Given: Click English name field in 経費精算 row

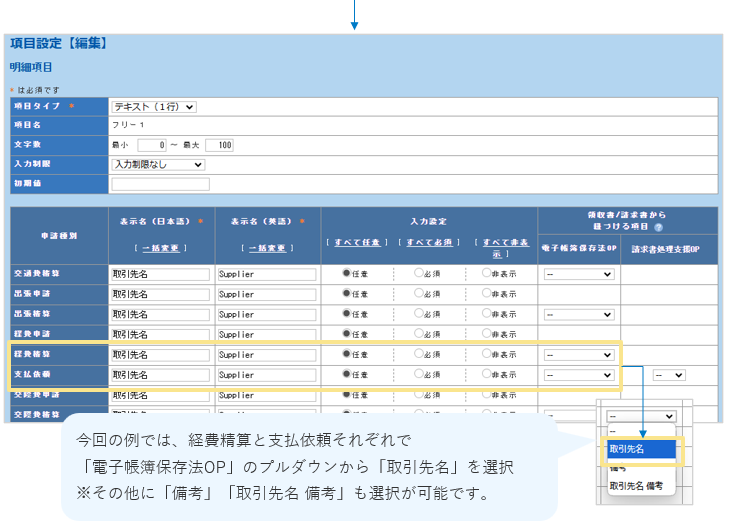Looking at the screenshot, I should pos(266,355).
